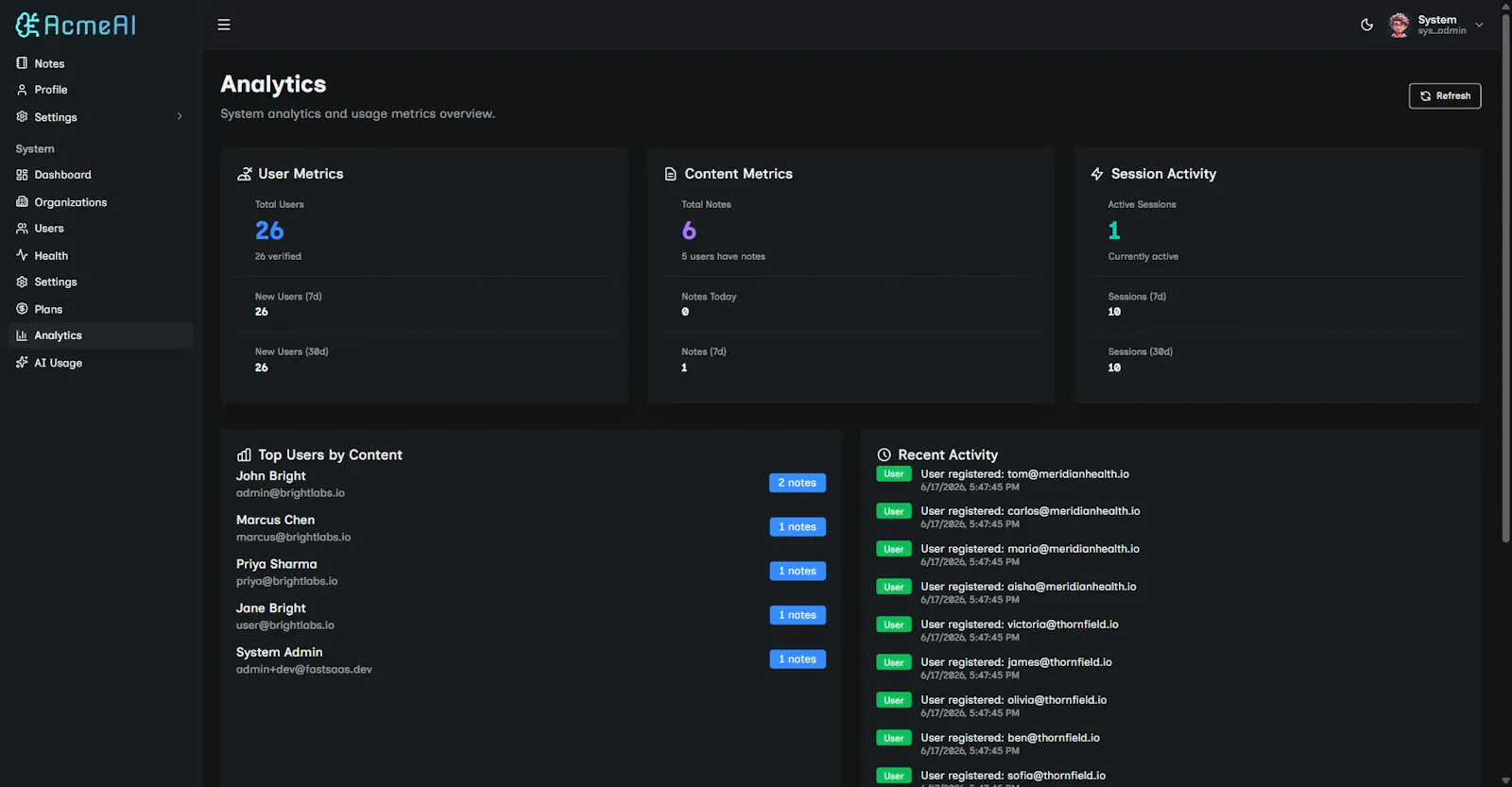Navigate to Organizations

(100, 202)
